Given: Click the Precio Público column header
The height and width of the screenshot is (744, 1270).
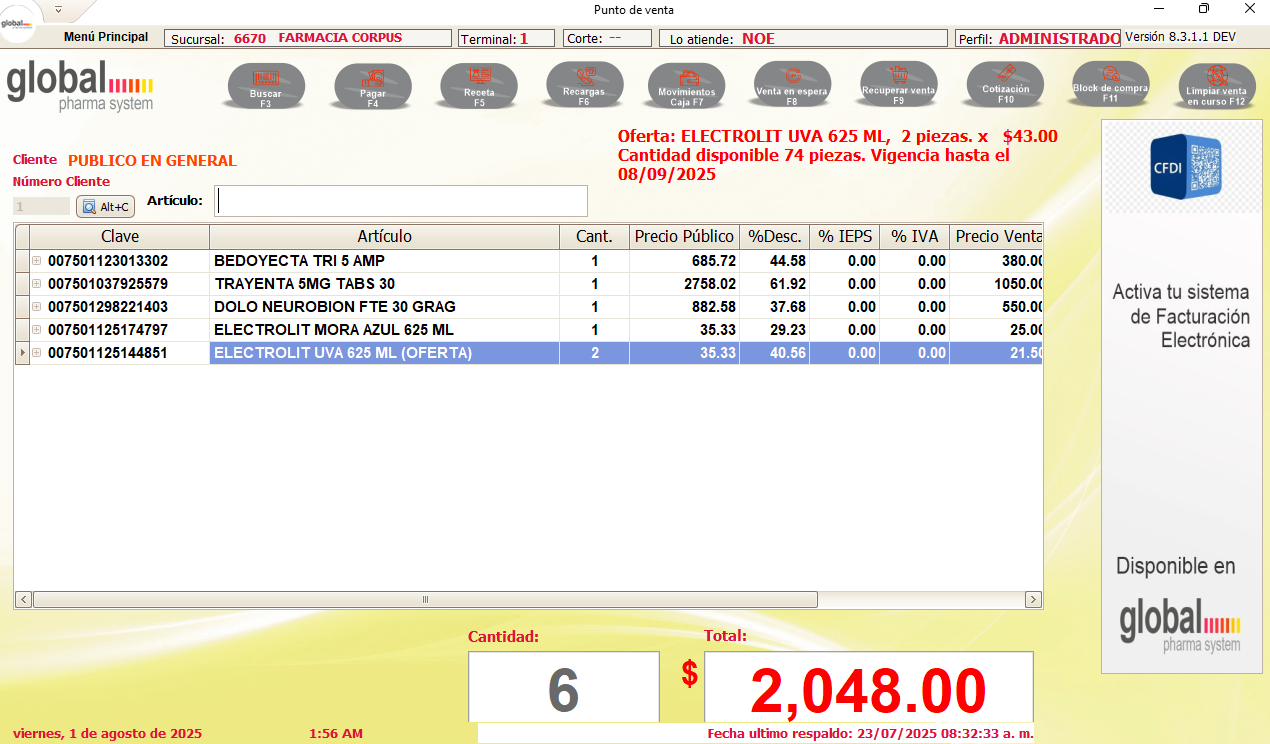Looking at the screenshot, I should tap(684, 237).
